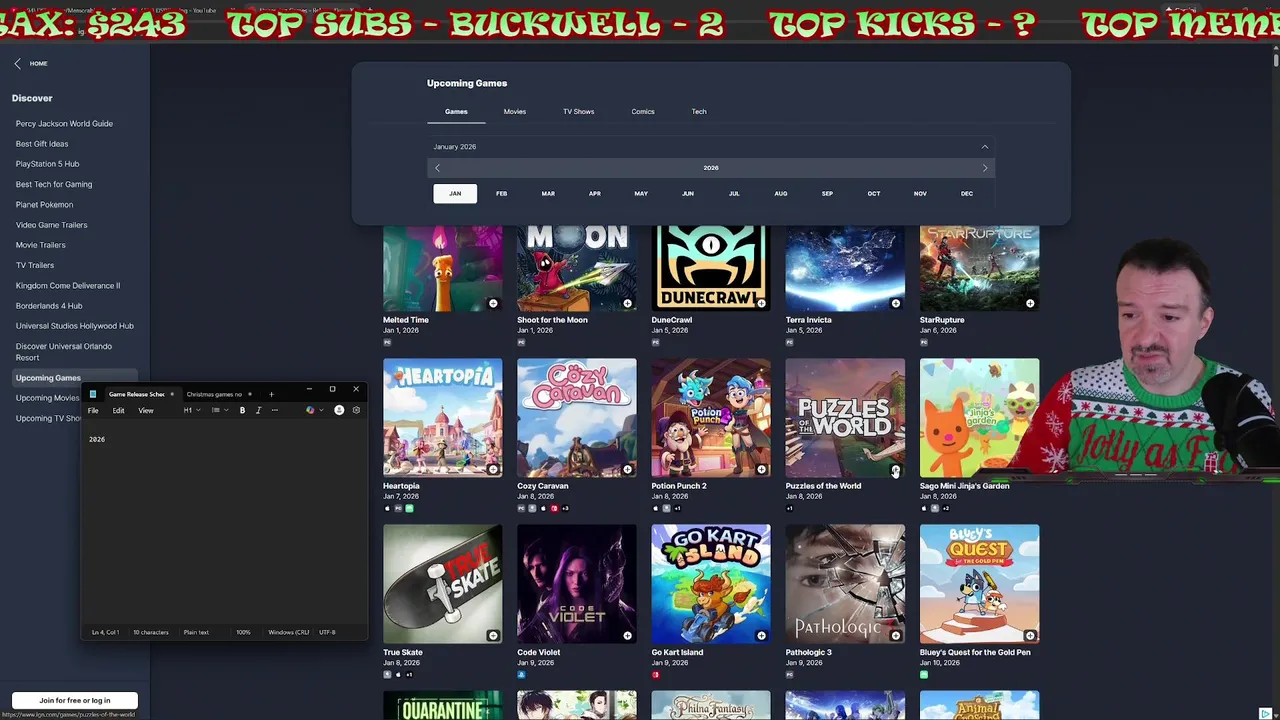Open Borderlands 4 Hub sidebar link

coord(49,306)
